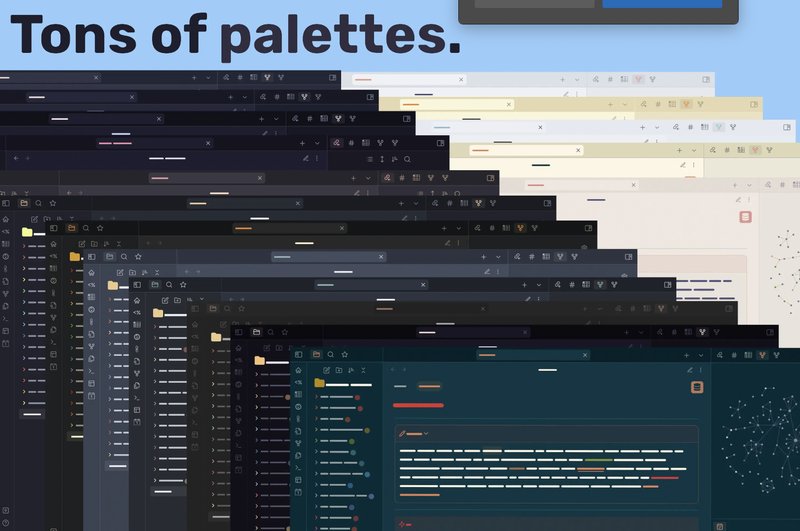The width and height of the screenshot is (800, 531).
Task: Expand the first item under the teal window's folder
Action: [x=318, y=397]
